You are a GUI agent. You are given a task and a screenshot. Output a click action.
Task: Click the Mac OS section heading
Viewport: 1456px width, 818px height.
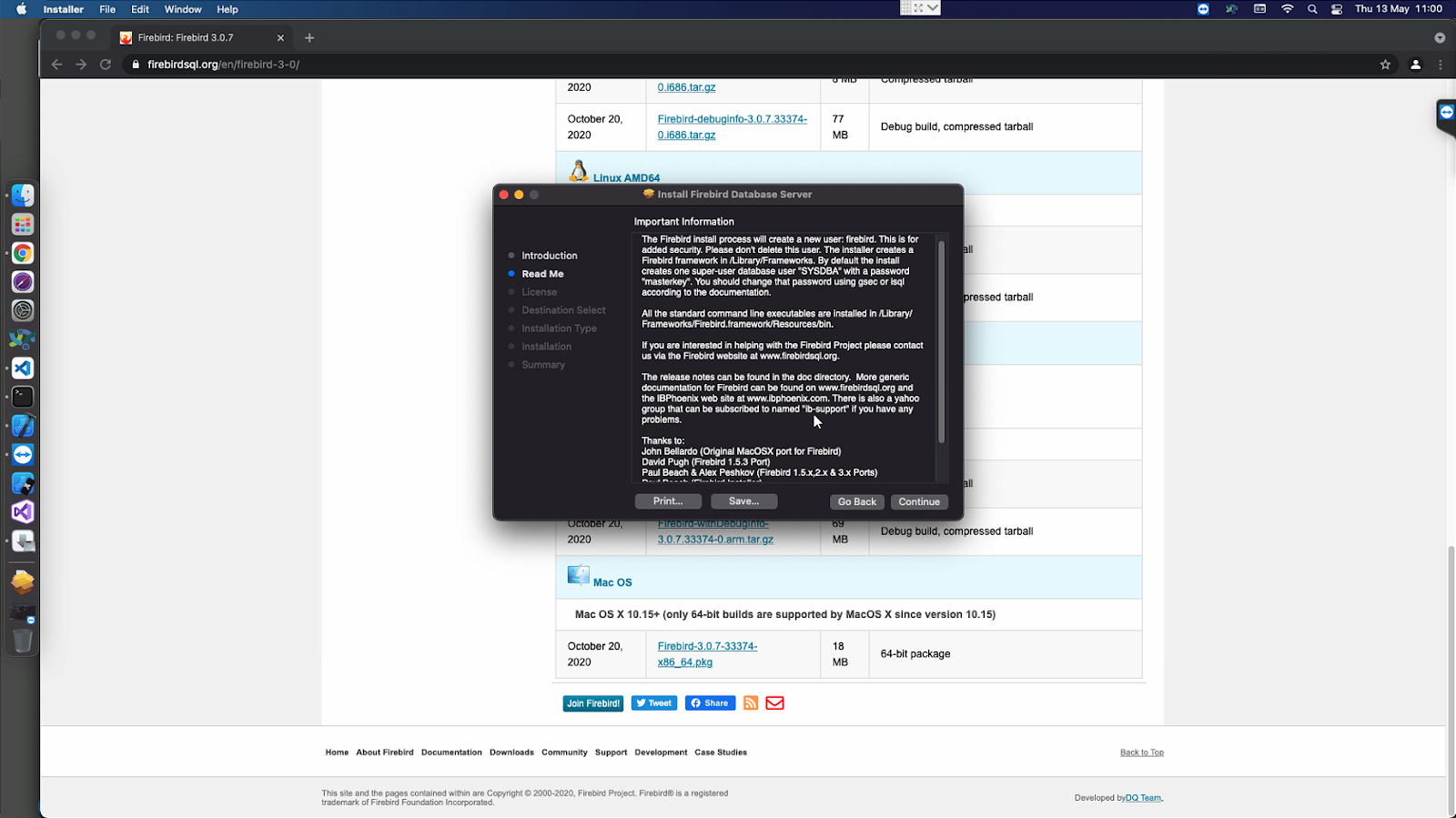pyautogui.click(x=612, y=582)
